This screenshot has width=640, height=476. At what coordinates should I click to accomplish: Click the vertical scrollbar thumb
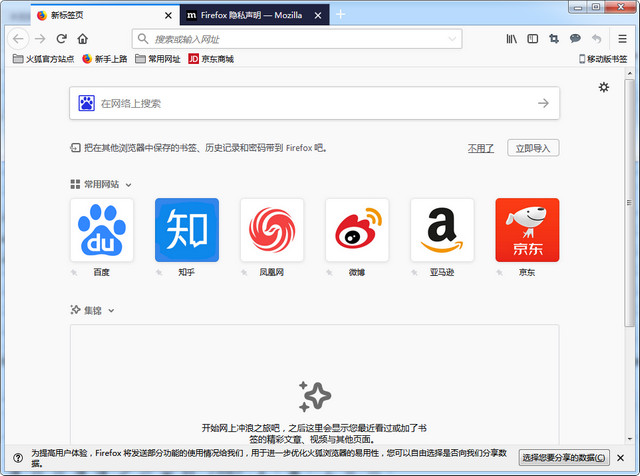point(629,203)
